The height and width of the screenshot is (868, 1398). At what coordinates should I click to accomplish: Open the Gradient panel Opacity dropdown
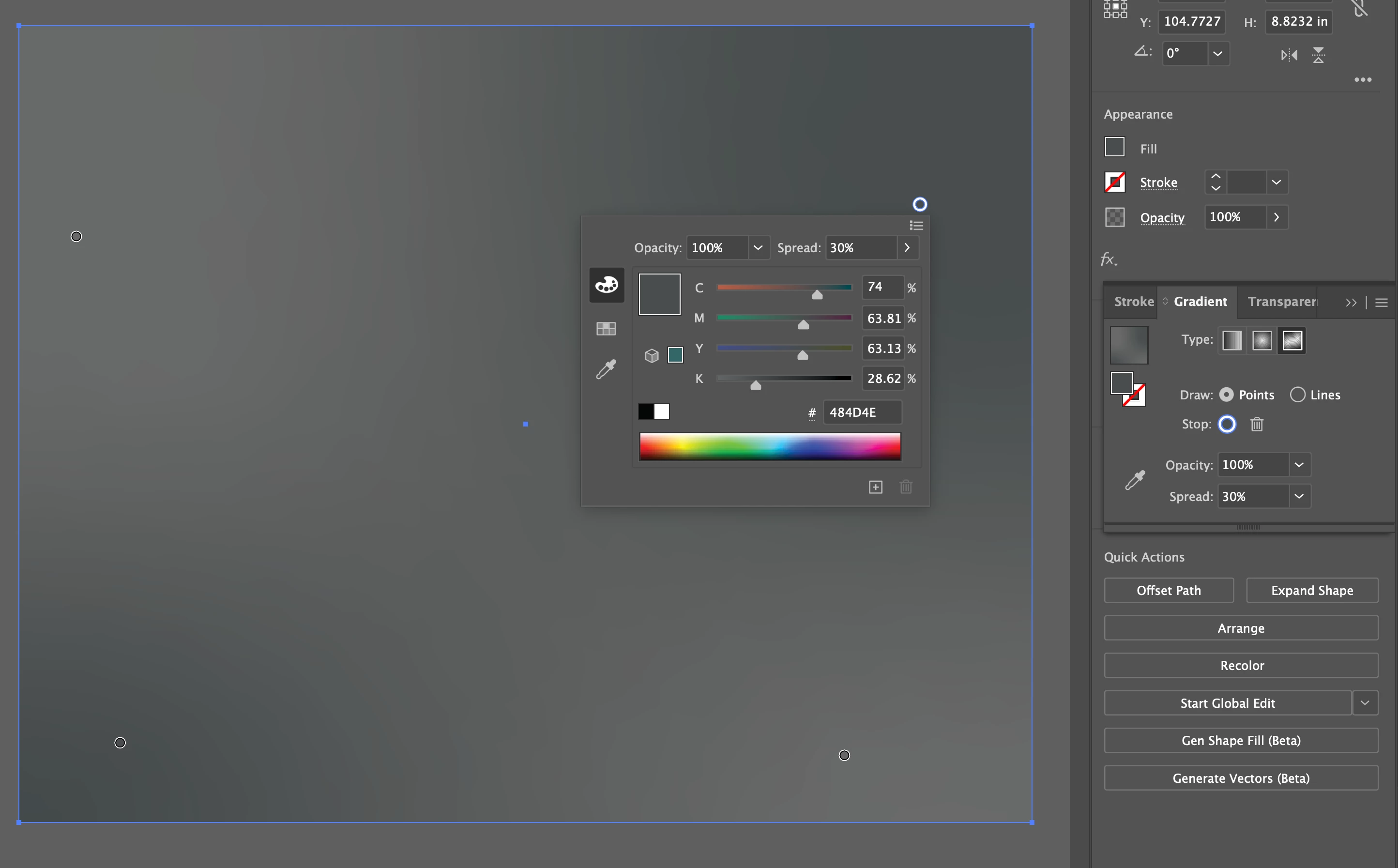tap(1299, 464)
